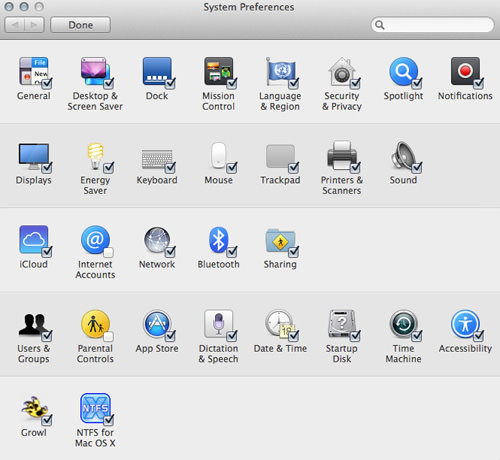Image resolution: width=500 pixels, height=460 pixels.
Task: Go back with the left arrow button
Action: click(x=15, y=25)
